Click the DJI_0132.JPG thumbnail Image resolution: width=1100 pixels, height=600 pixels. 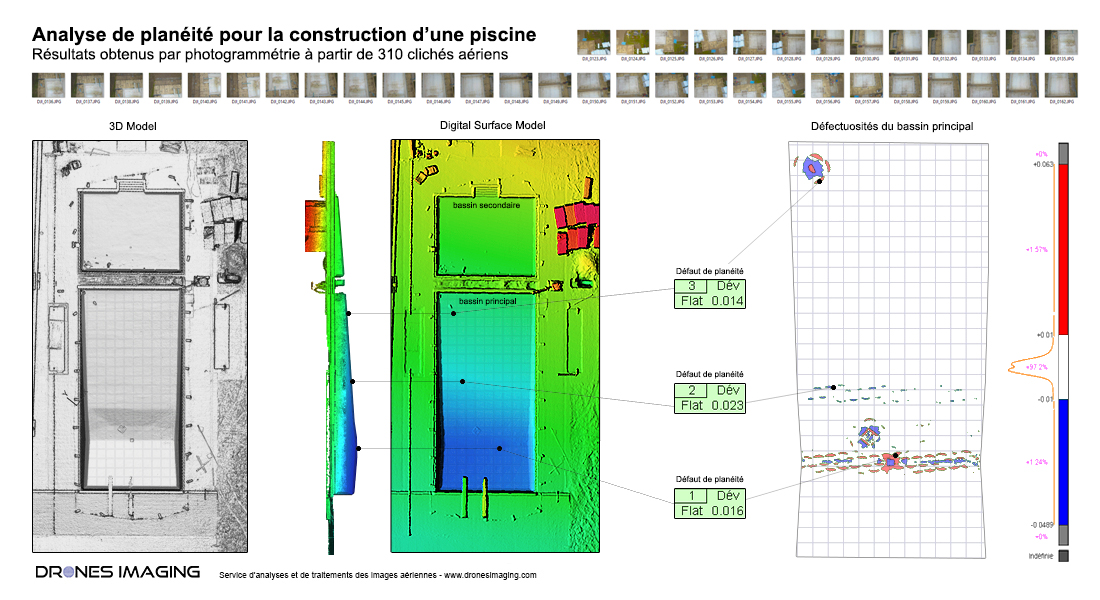(x=944, y=42)
